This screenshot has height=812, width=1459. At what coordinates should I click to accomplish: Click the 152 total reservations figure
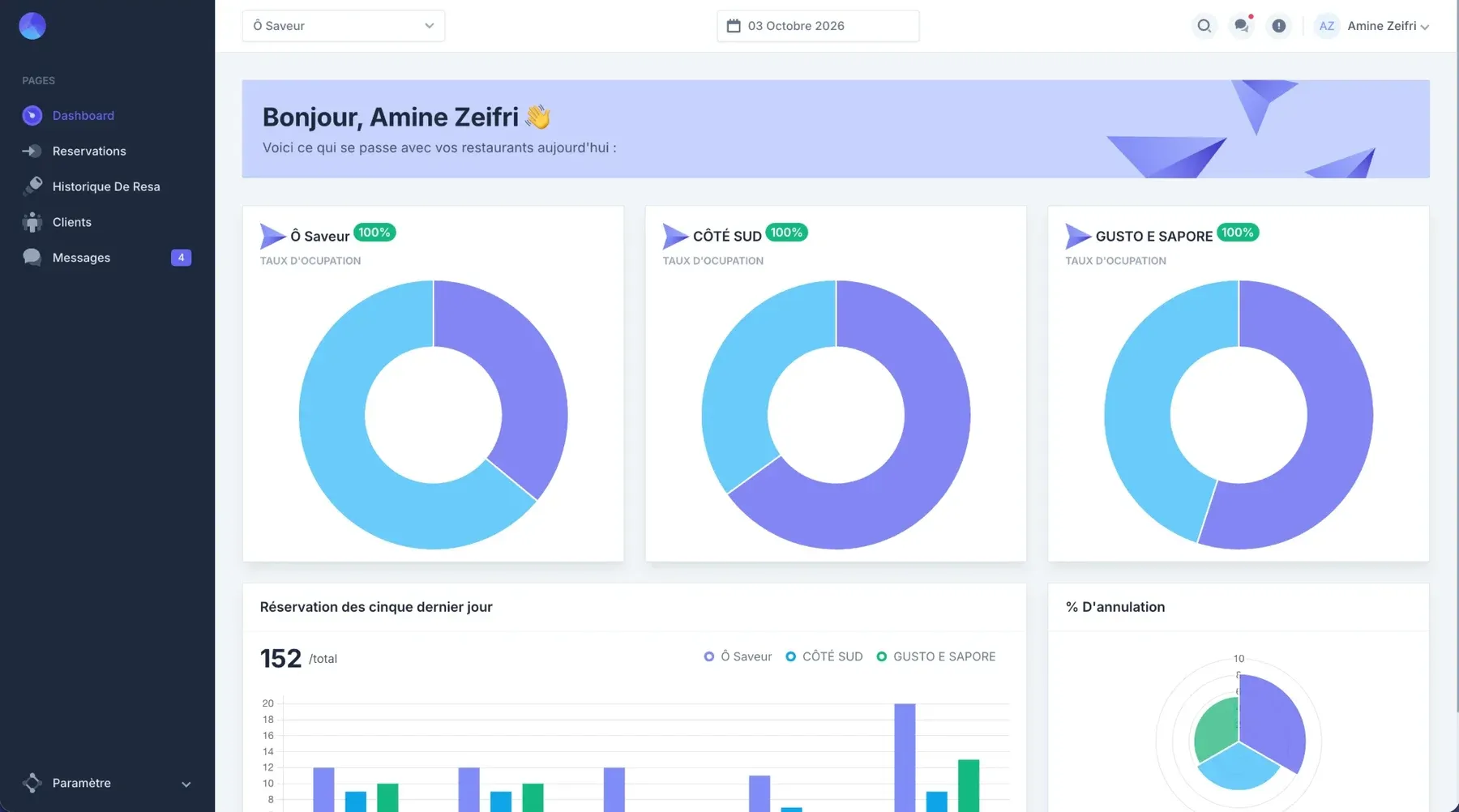[280, 658]
